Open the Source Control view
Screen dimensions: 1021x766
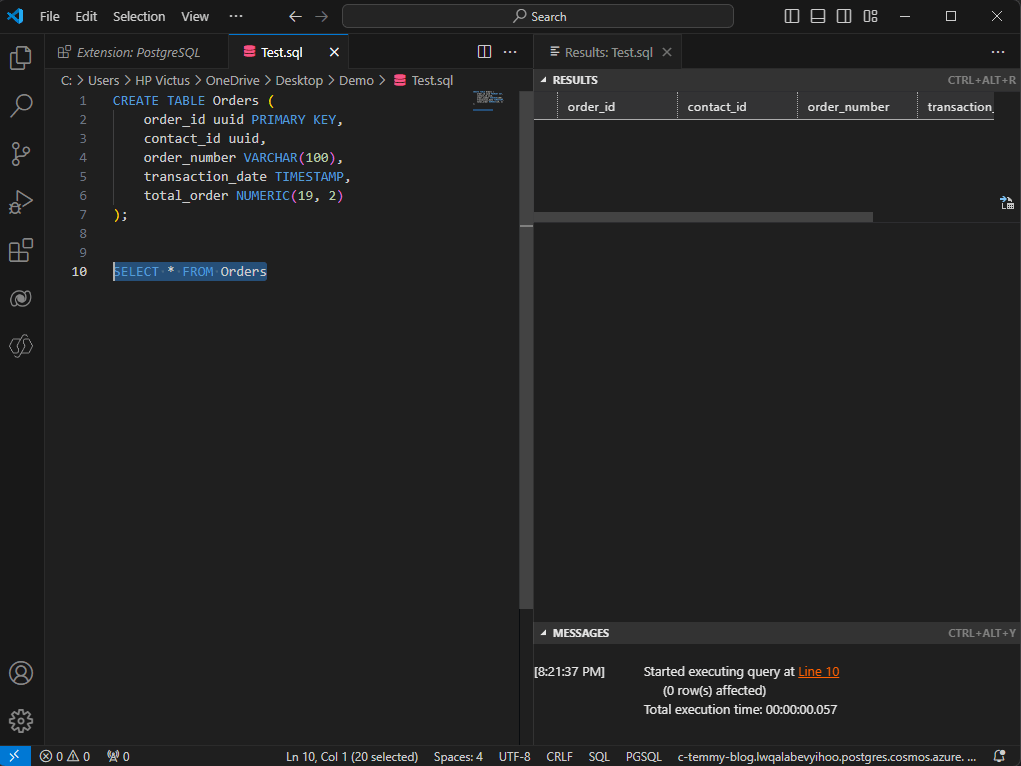pos(21,154)
